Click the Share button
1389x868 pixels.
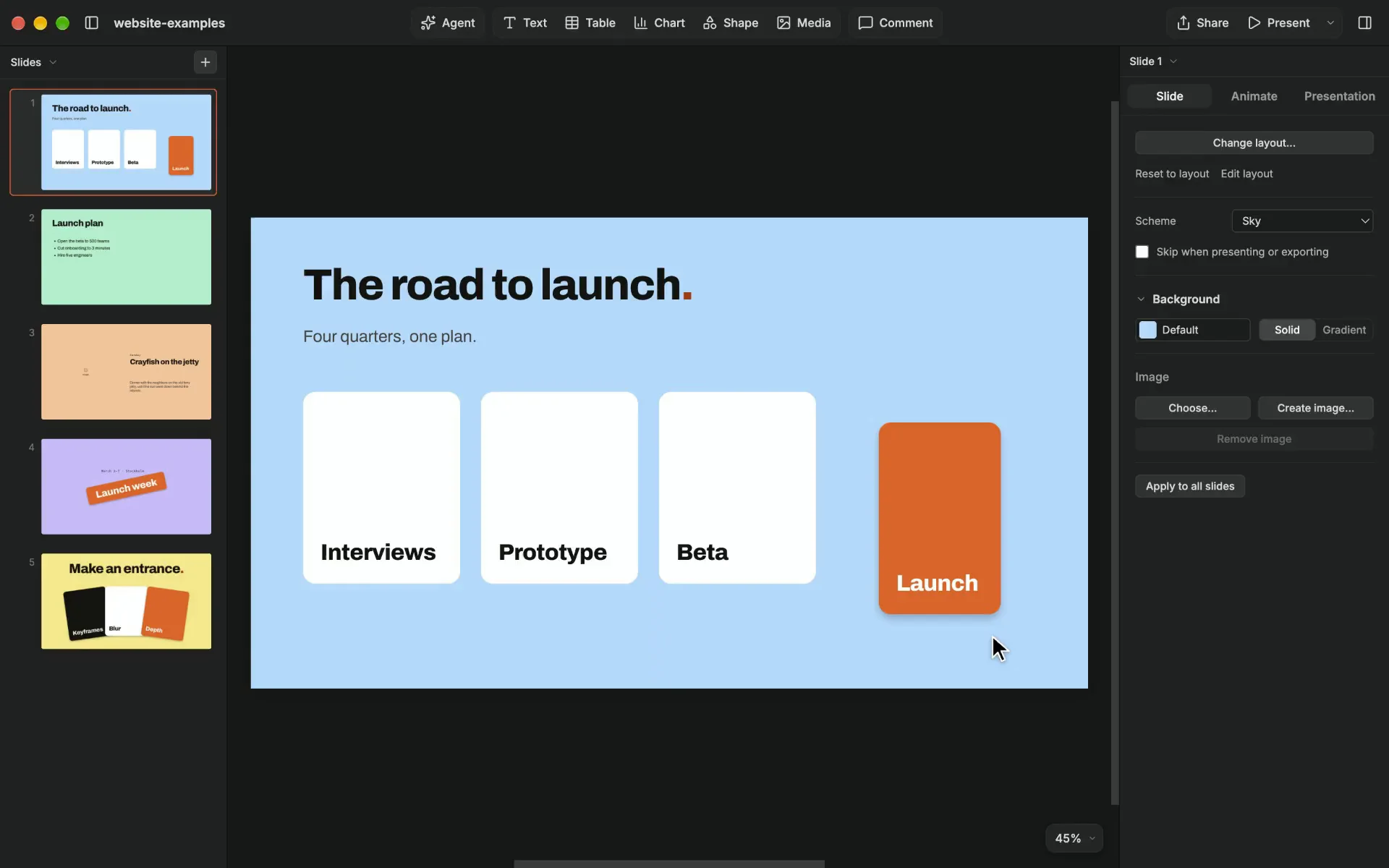point(1202,22)
